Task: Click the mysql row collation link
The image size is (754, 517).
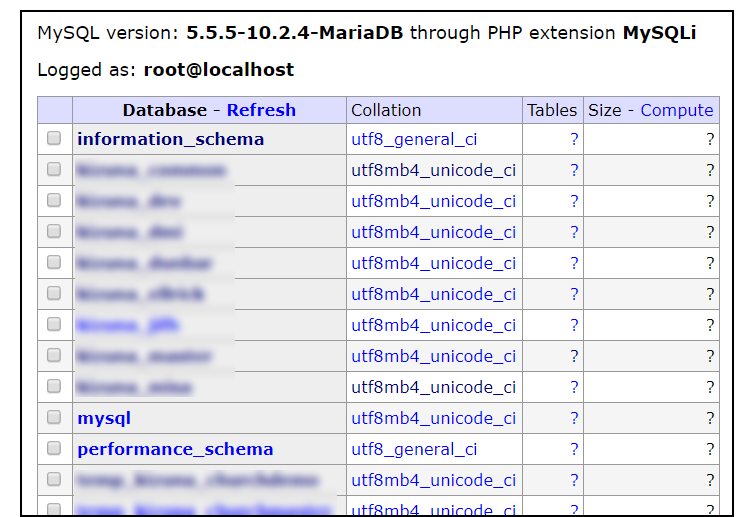Action: pyautogui.click(x=433, y=418)
